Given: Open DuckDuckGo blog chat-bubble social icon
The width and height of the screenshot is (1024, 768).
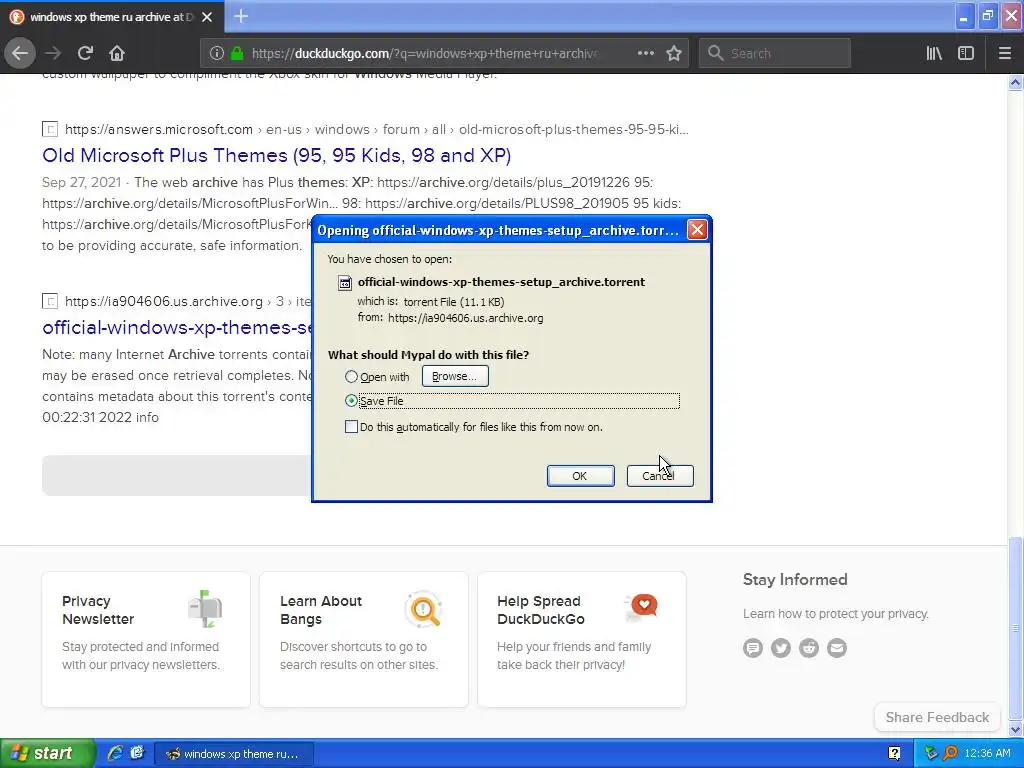Looking at the screenshot, I should (752, 648).
